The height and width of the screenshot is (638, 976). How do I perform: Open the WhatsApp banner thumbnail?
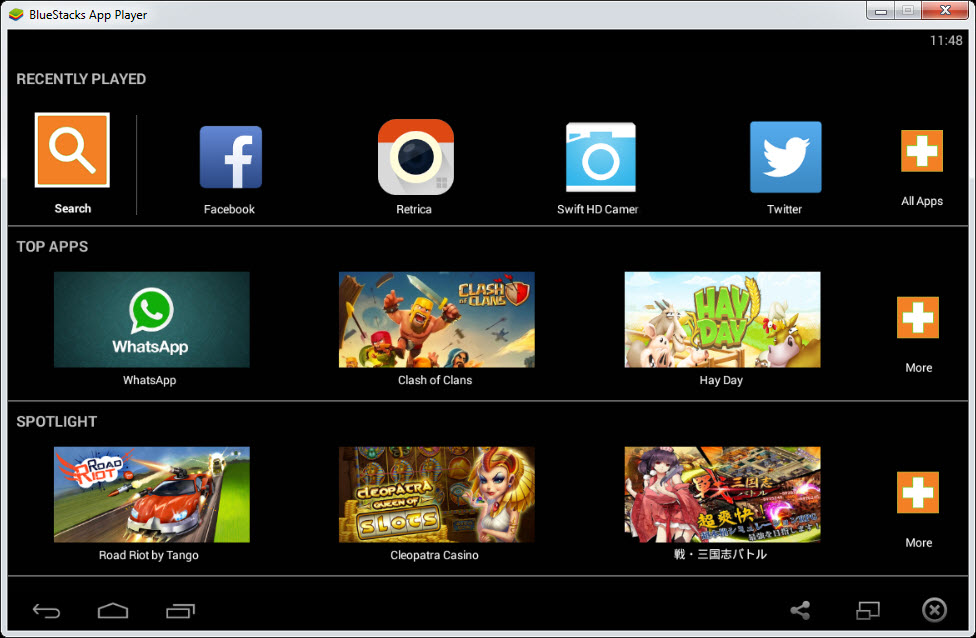152,319
